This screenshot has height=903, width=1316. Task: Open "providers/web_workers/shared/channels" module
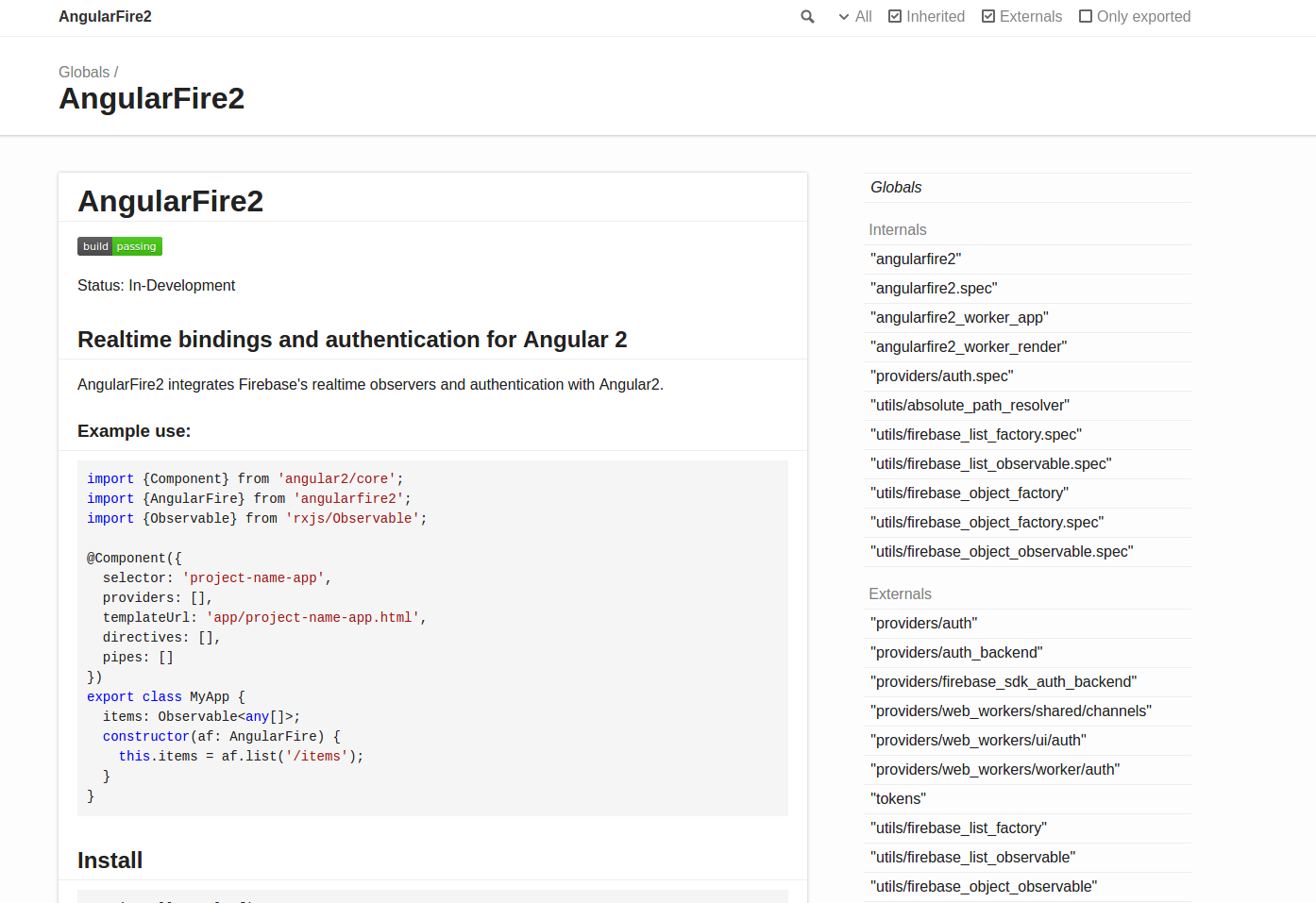tap(1027, 711)
